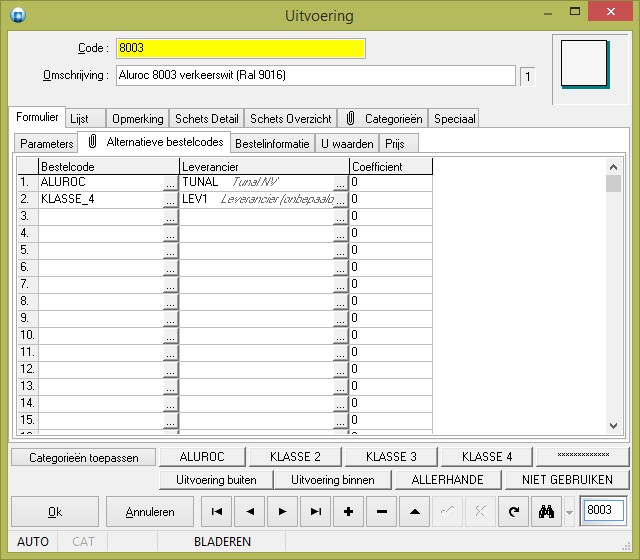Open Bestelcode lookup in row 3
640x560 pixels.
coord(171,217)
